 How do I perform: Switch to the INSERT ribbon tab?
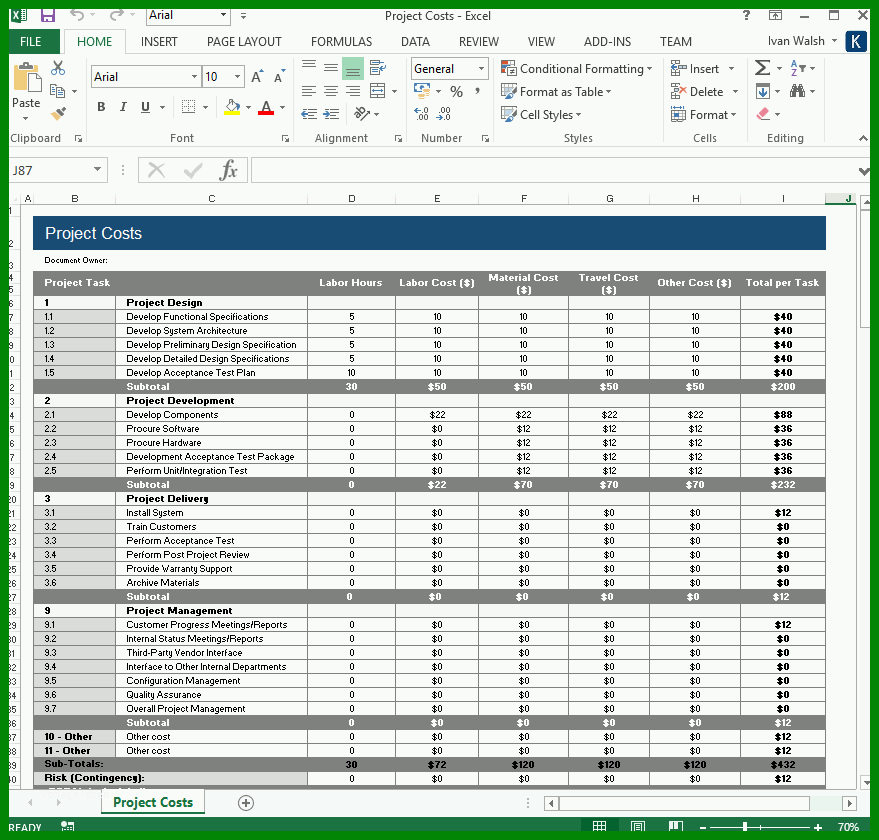click(x=159, y=41)
